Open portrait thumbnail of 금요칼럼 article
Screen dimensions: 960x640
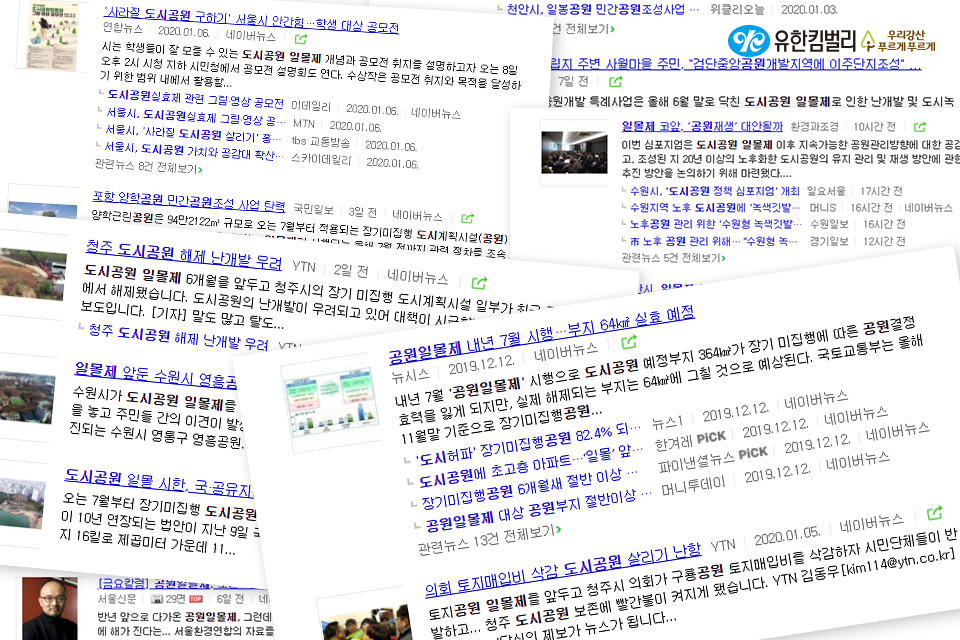coord(50,608)
